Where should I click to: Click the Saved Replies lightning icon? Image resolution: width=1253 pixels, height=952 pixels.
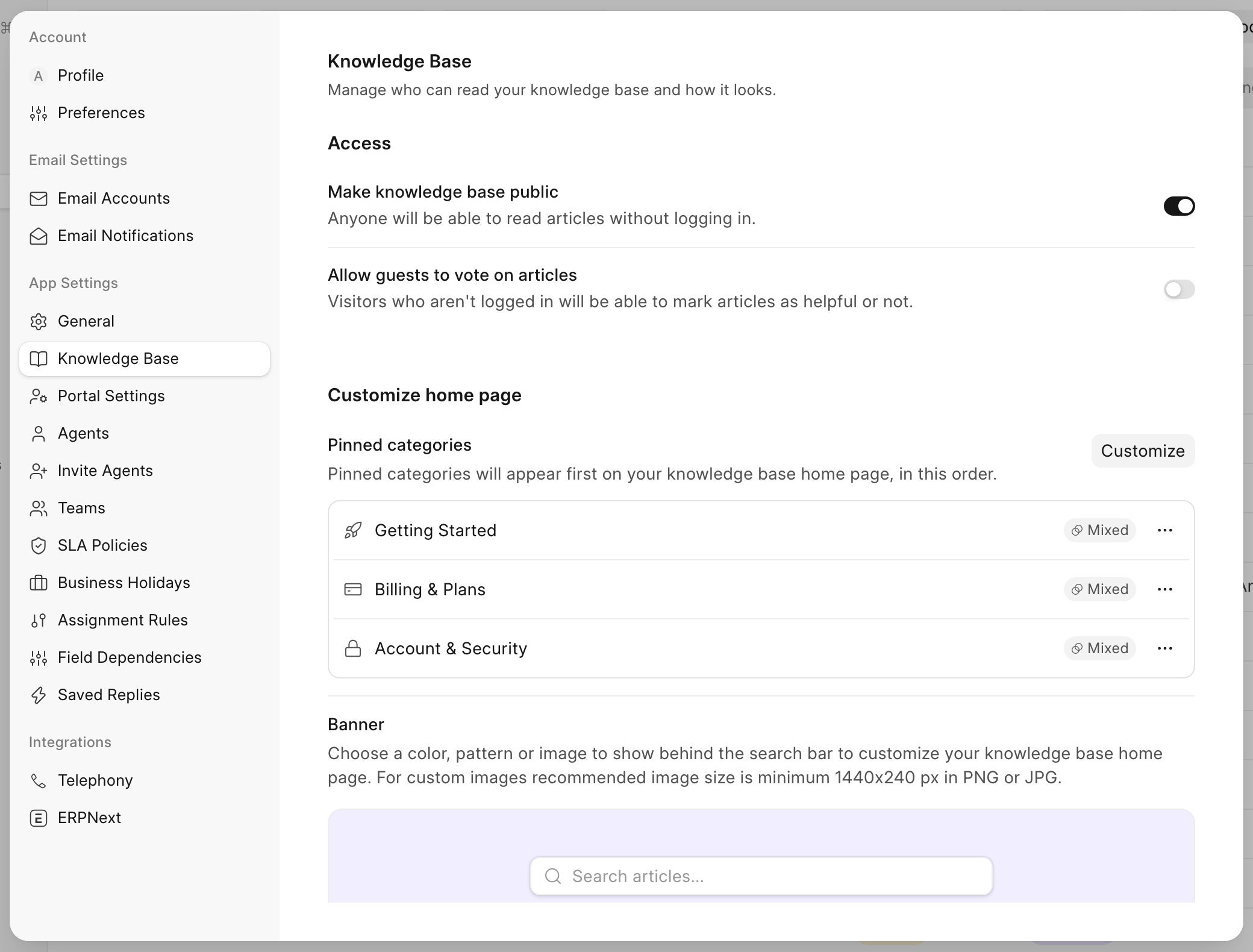click(39, 695)
